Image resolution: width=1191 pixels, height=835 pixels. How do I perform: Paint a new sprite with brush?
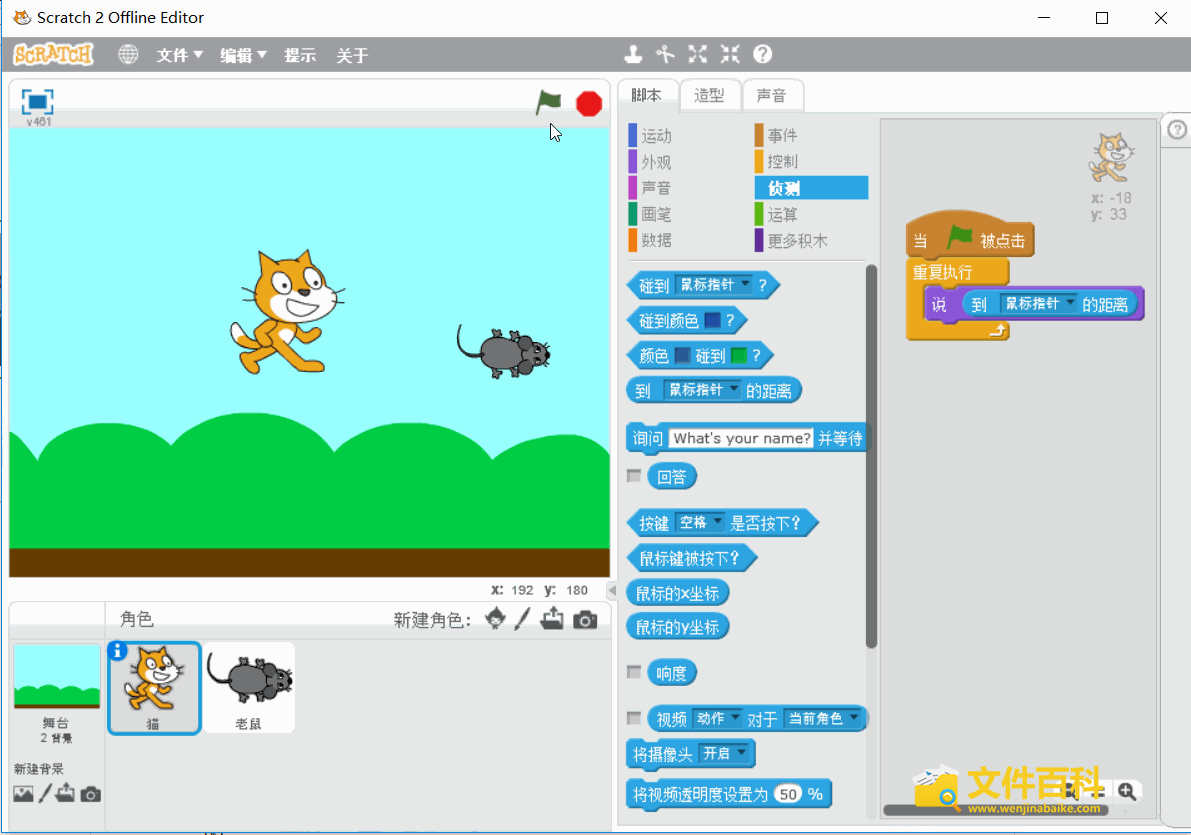tap(522, 620)
